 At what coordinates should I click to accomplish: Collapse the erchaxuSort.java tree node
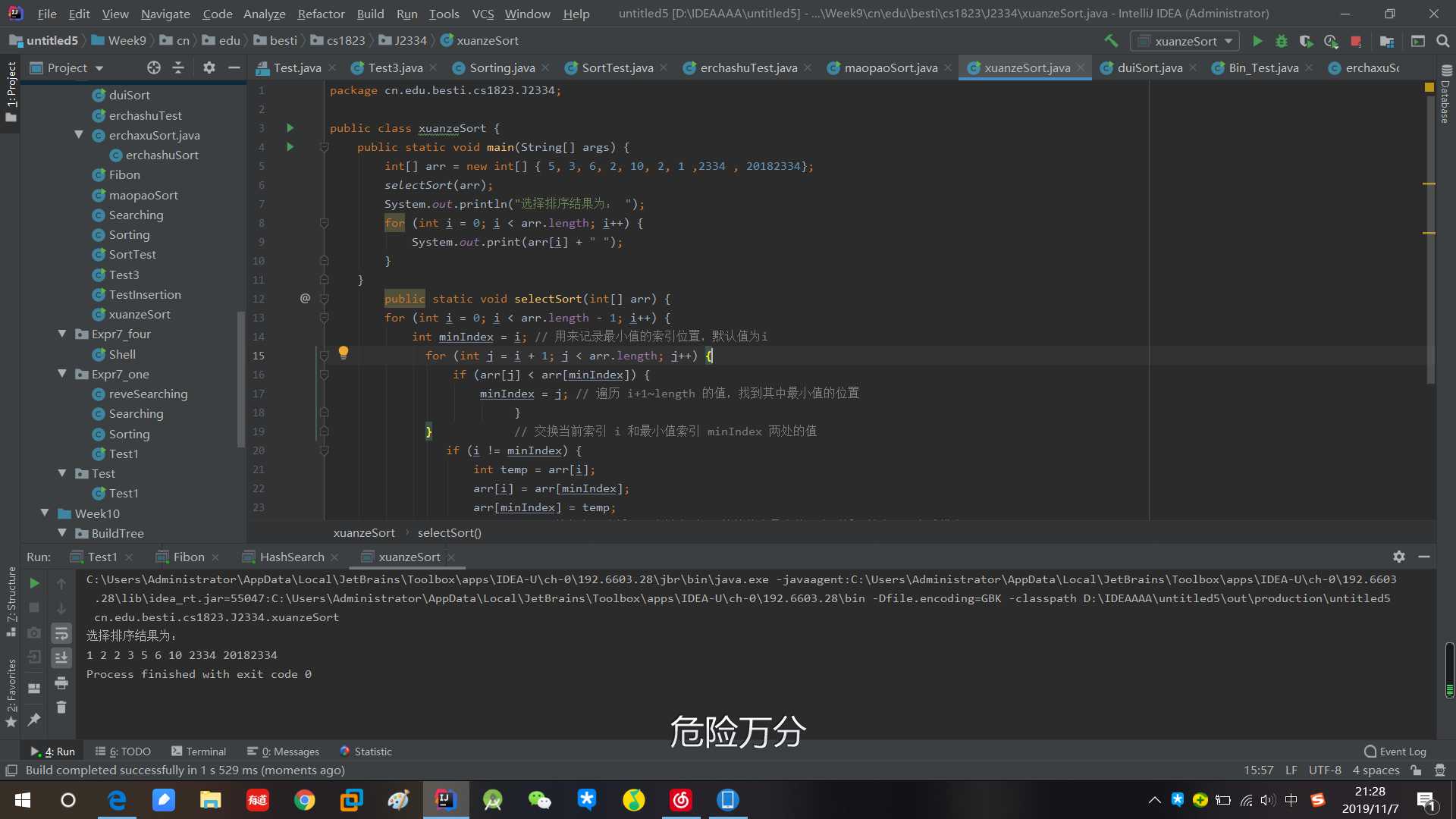(x=79, y=135)
